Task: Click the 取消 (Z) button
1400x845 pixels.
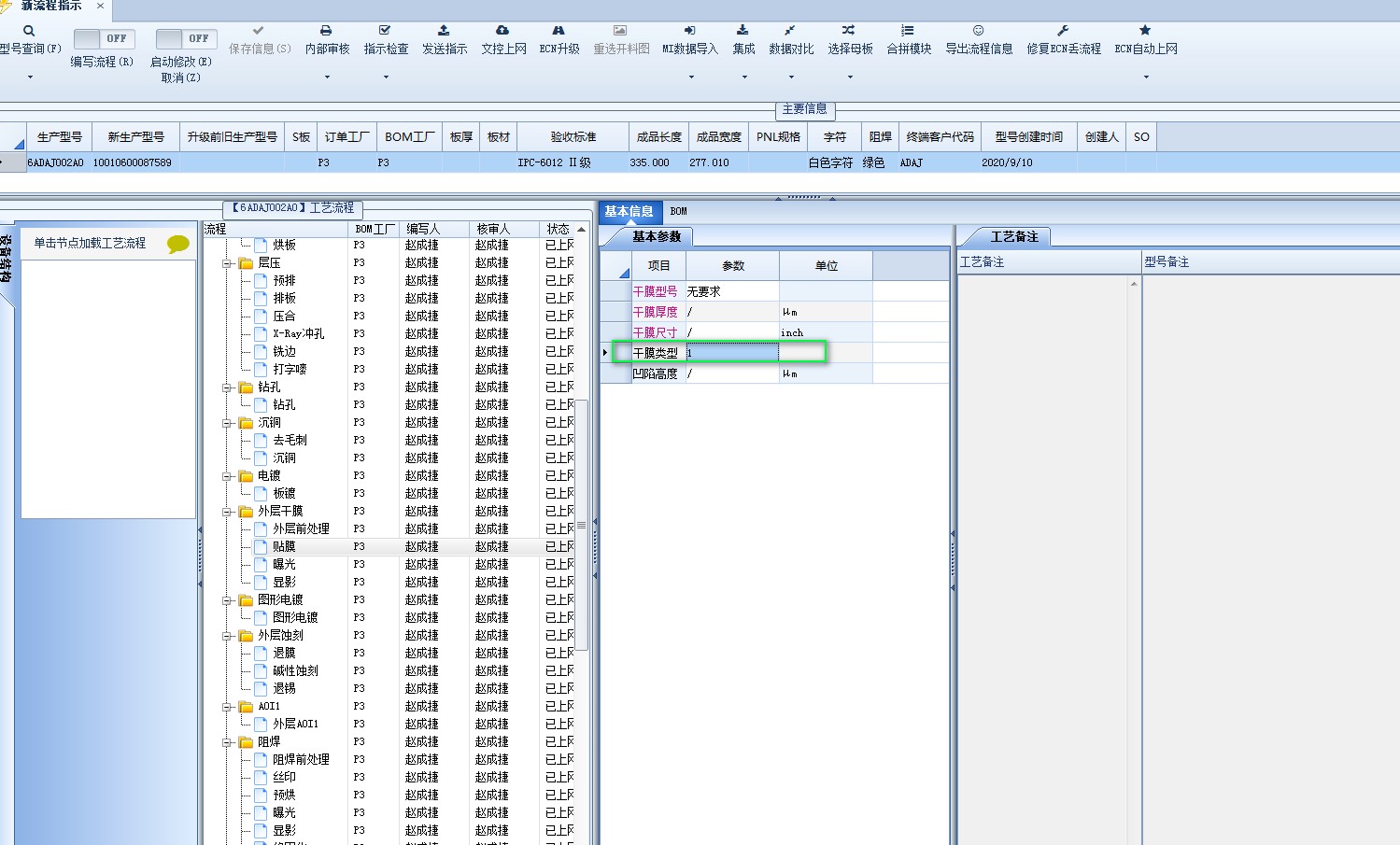Action: [x=180, y=77]
